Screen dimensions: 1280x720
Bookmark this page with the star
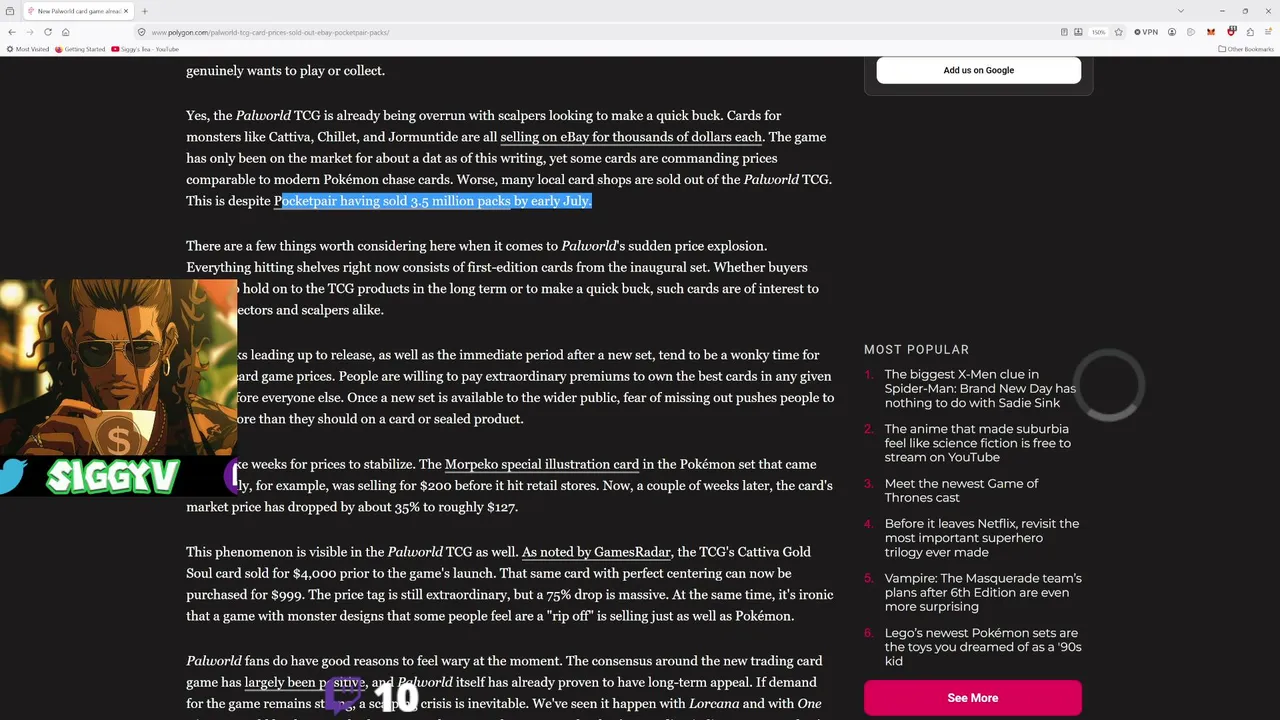1119,32
